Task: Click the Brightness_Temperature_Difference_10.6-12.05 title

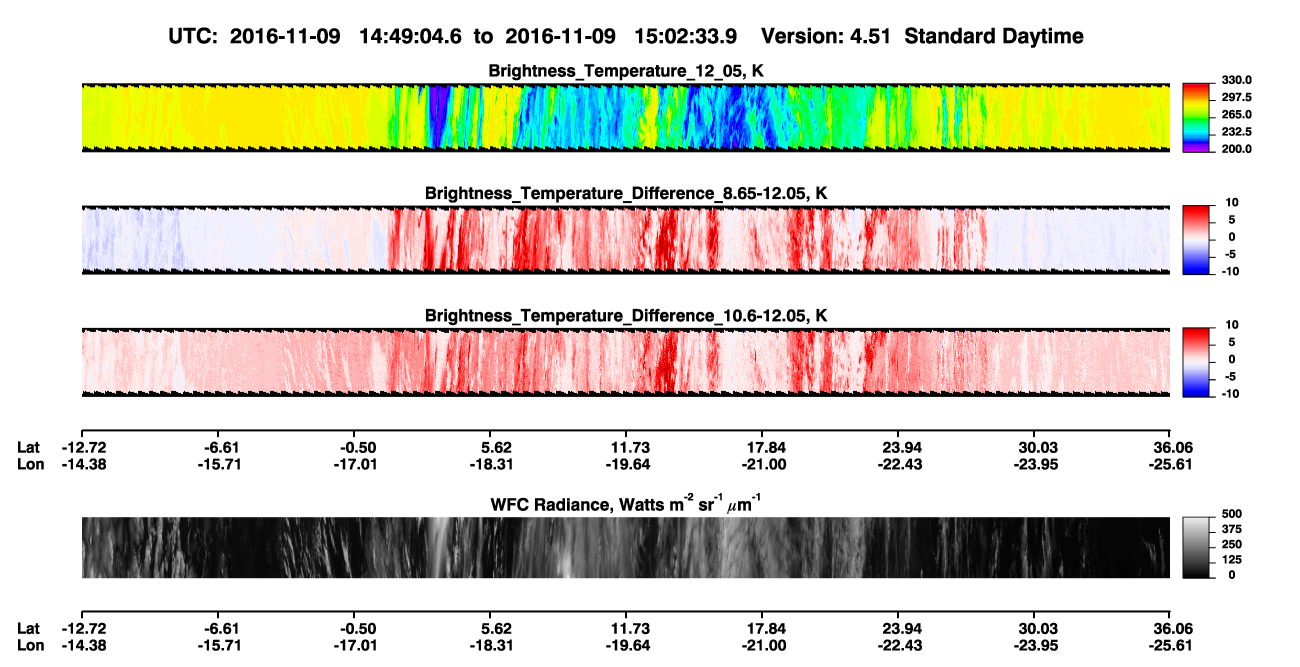Action: point(626,316)
